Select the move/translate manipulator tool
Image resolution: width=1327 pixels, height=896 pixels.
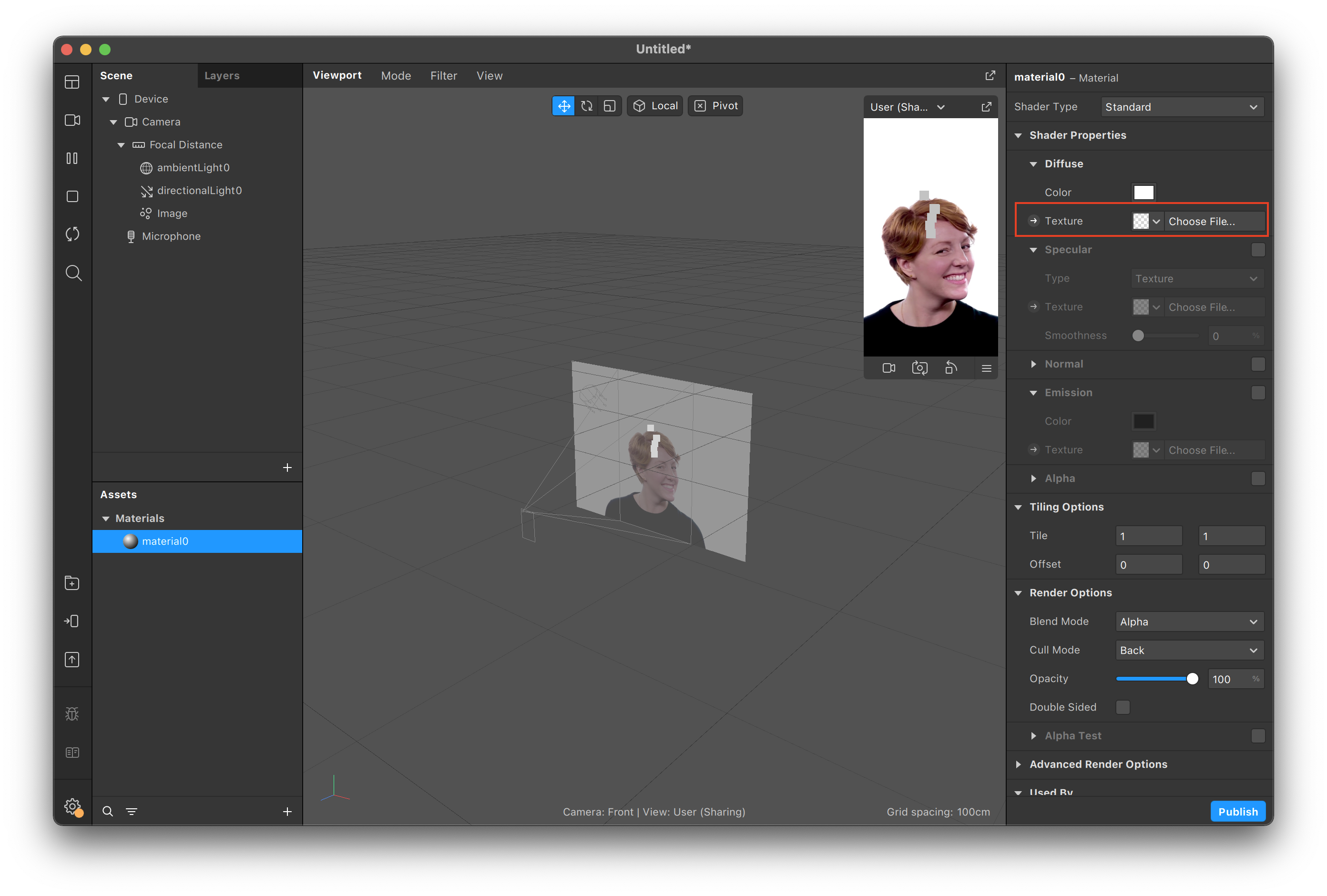click(563, 106)
